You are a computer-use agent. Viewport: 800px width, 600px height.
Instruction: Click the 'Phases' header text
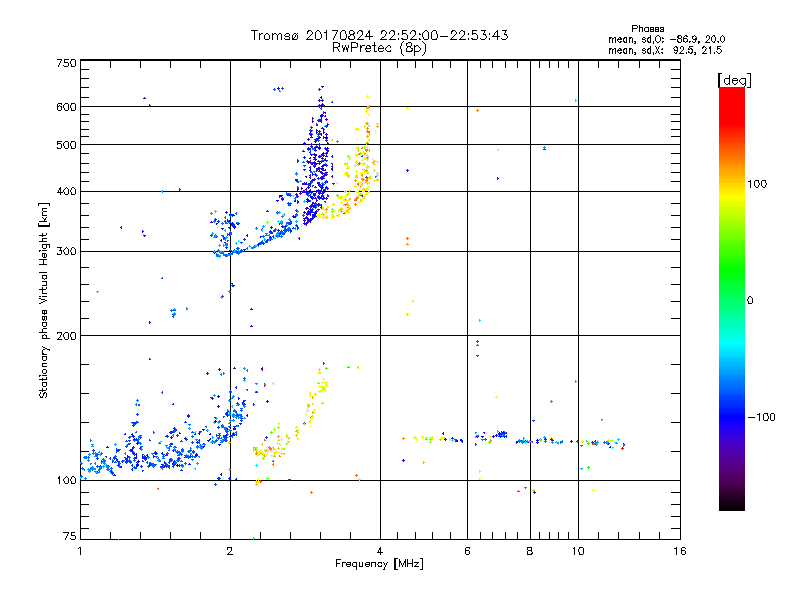647,29
